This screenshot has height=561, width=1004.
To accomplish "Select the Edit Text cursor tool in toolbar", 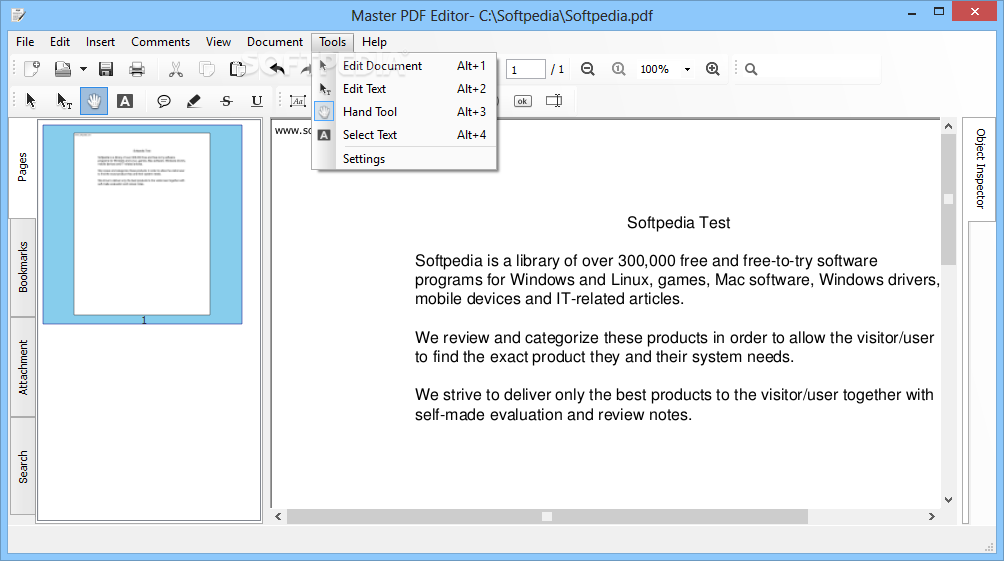I will pyautogui.click(x=63, y=101).
